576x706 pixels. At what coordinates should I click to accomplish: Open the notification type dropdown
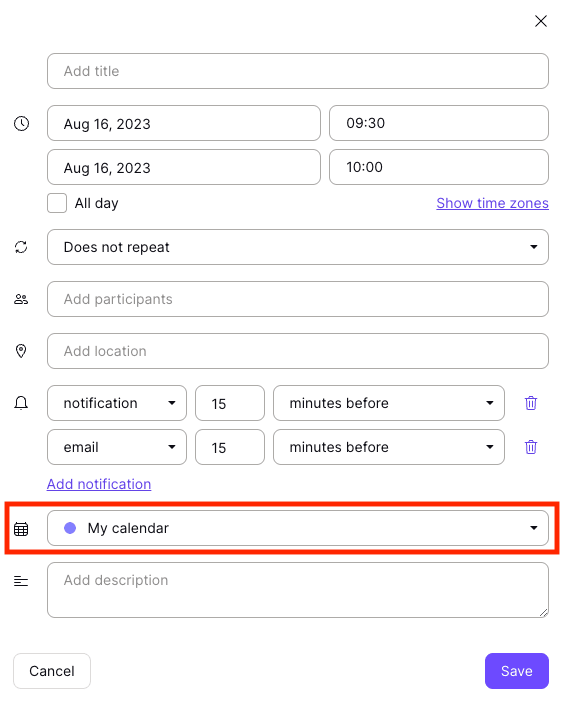(117, 403)
